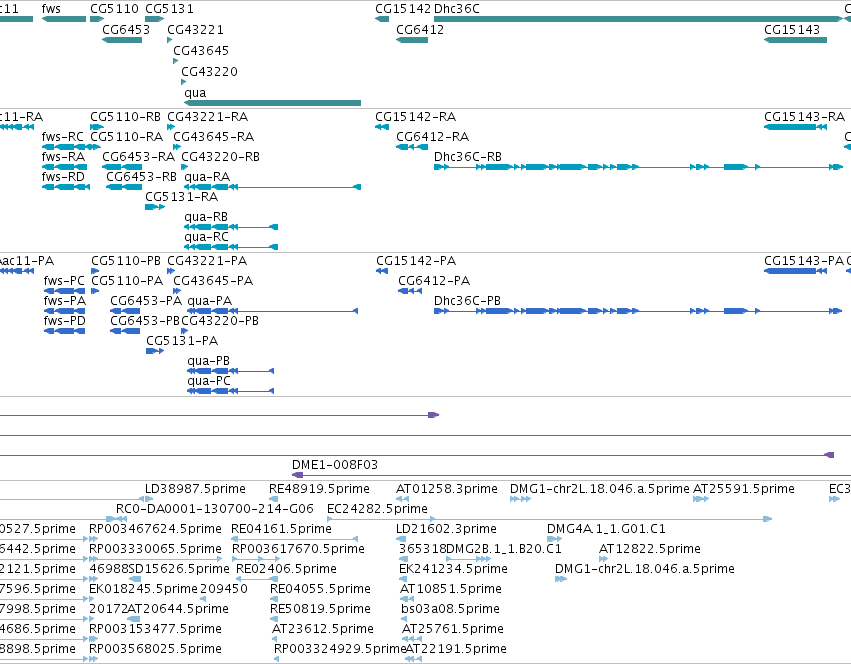Viewport: 851px width, 664px height.
Task: Click protein CG6453-PA
Action: click(125, 311)
